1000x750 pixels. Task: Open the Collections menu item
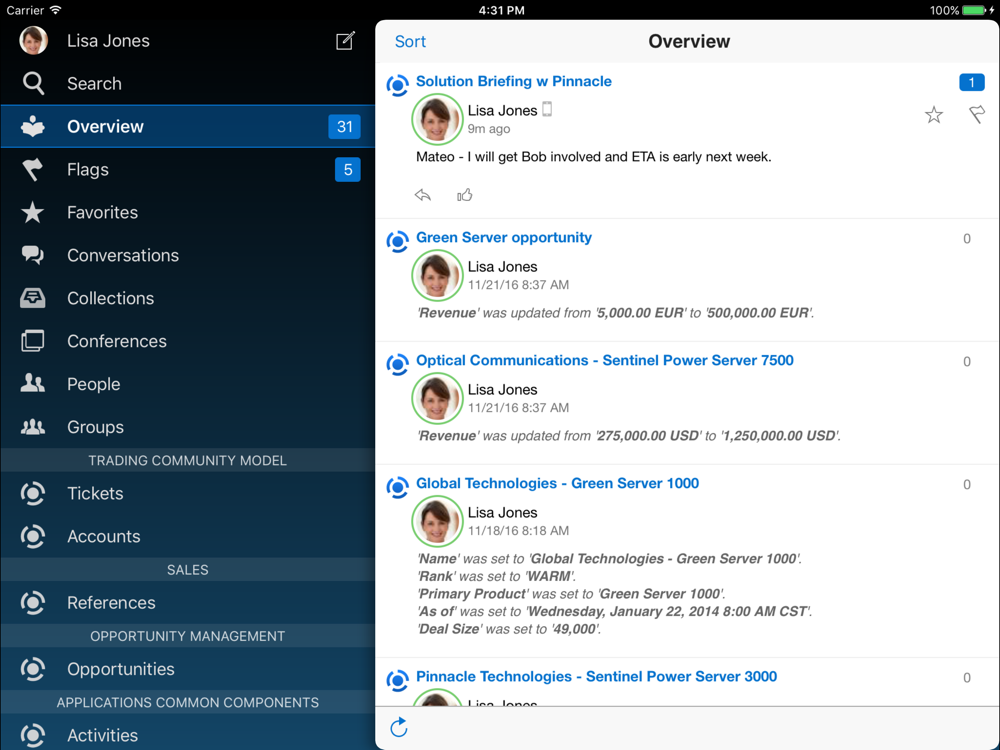point(188,298)
